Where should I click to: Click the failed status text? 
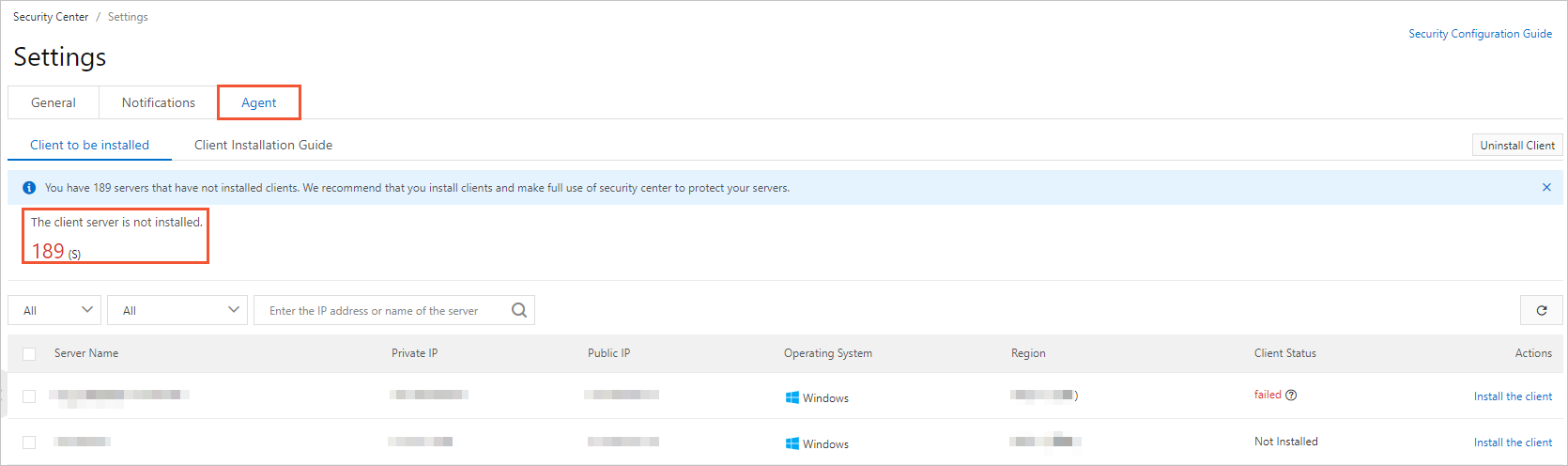(1268, 395)
